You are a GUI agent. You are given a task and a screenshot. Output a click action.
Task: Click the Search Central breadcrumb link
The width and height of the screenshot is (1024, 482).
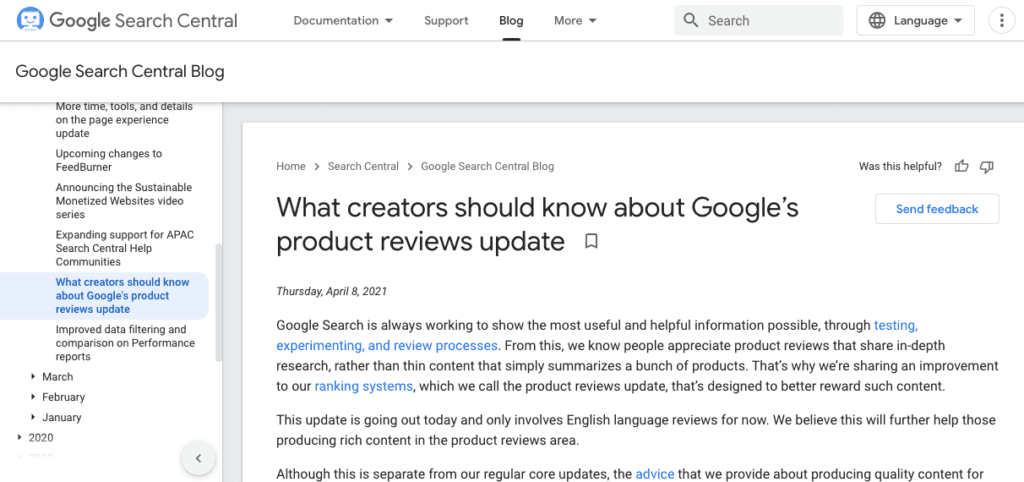pyautogui.click(x=363, y=167)
